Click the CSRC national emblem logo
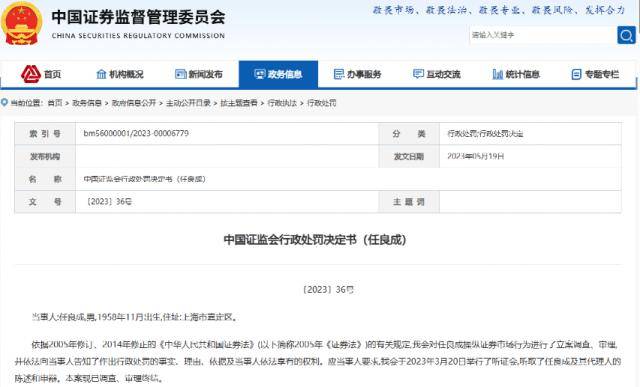Image resolution: width=640 pixels, height=387 pixels. pyautogui.click(x=22, y=23)
